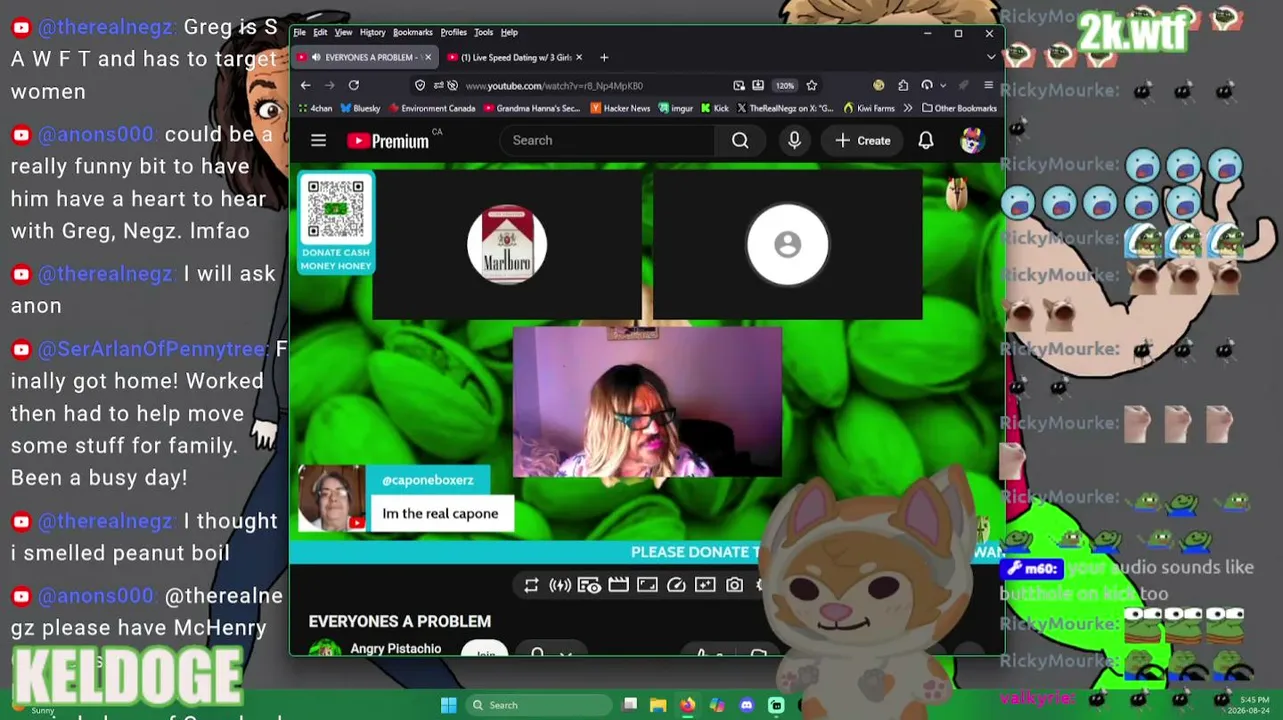Open the Bookmarks menu
1283x720 pixels.
point(412,32)
